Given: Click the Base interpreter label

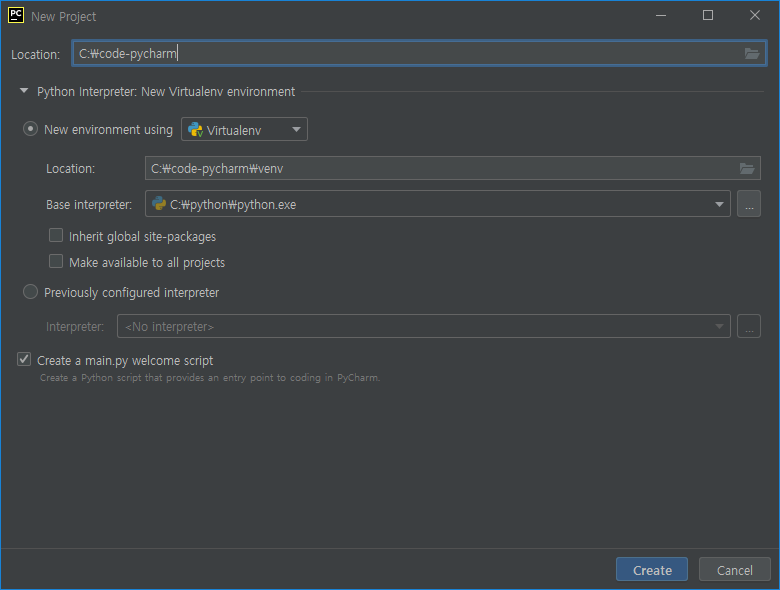Looking at the screenshot, I should [x=89, y=204].
